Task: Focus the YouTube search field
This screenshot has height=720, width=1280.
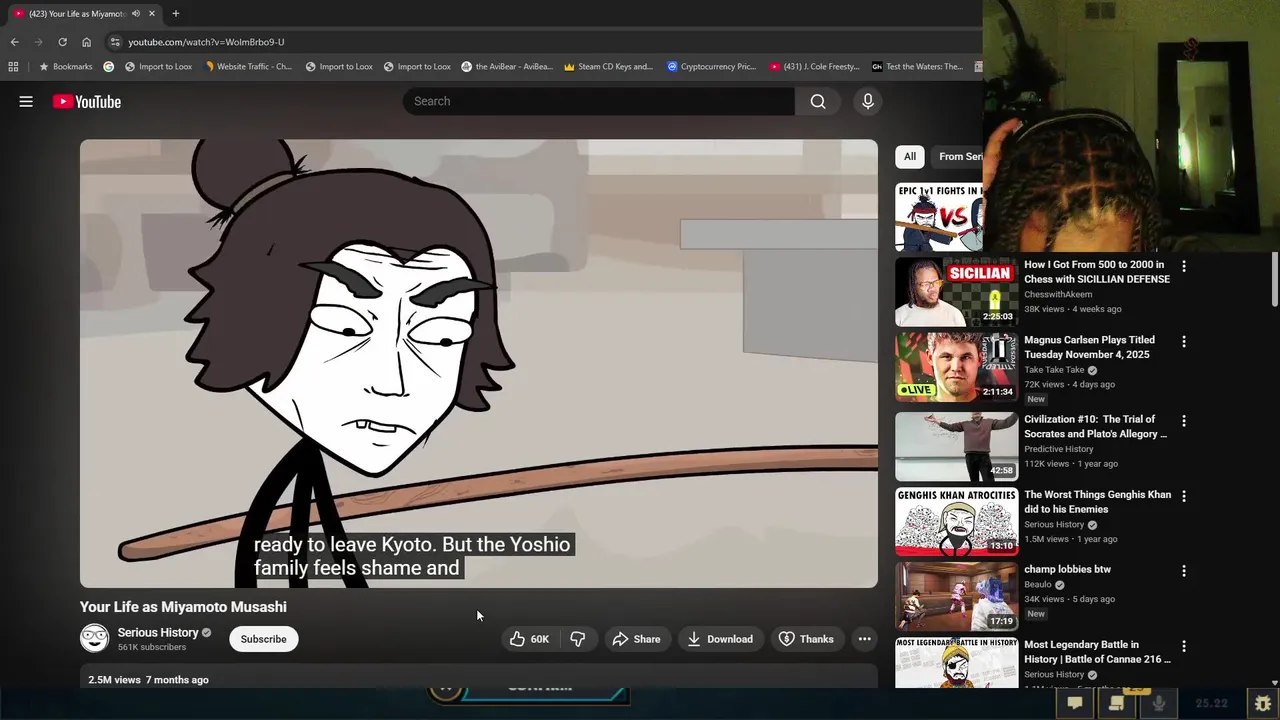Action: click(599, 101)
